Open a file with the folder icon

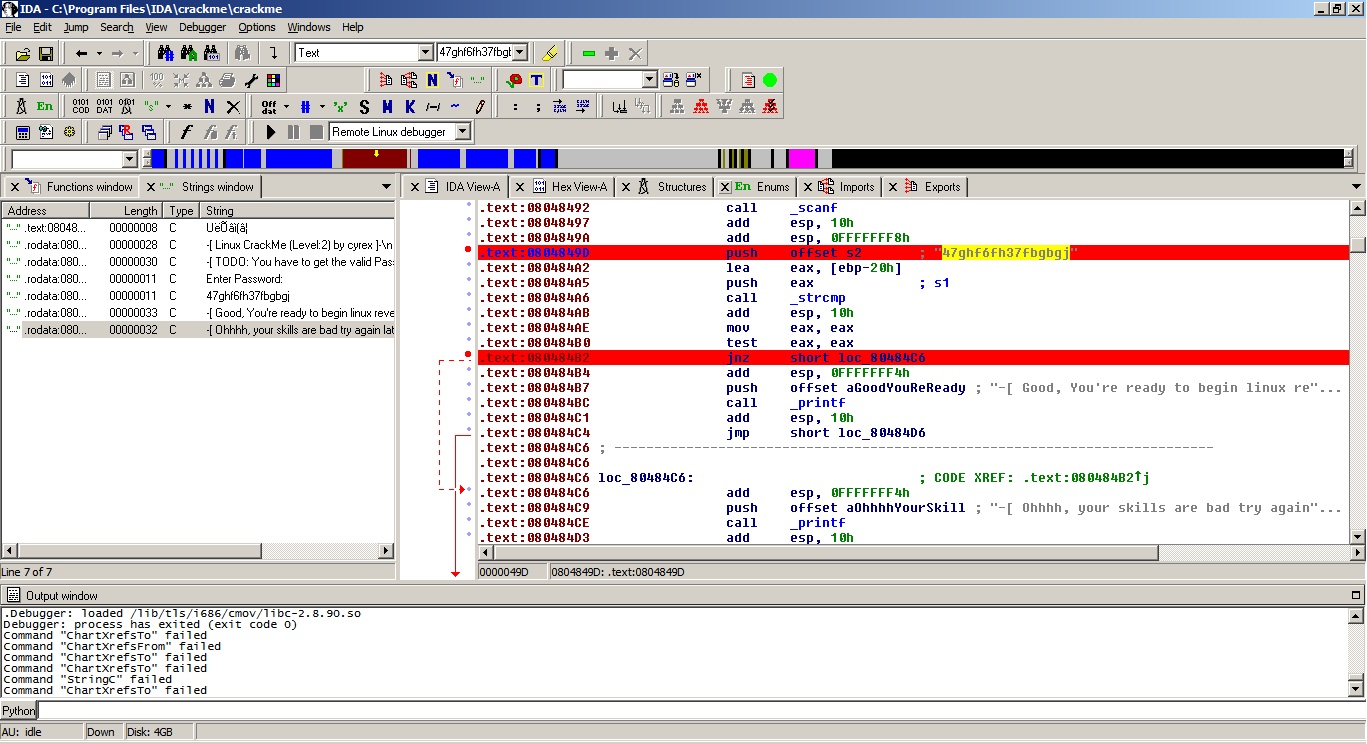(22, 53)
